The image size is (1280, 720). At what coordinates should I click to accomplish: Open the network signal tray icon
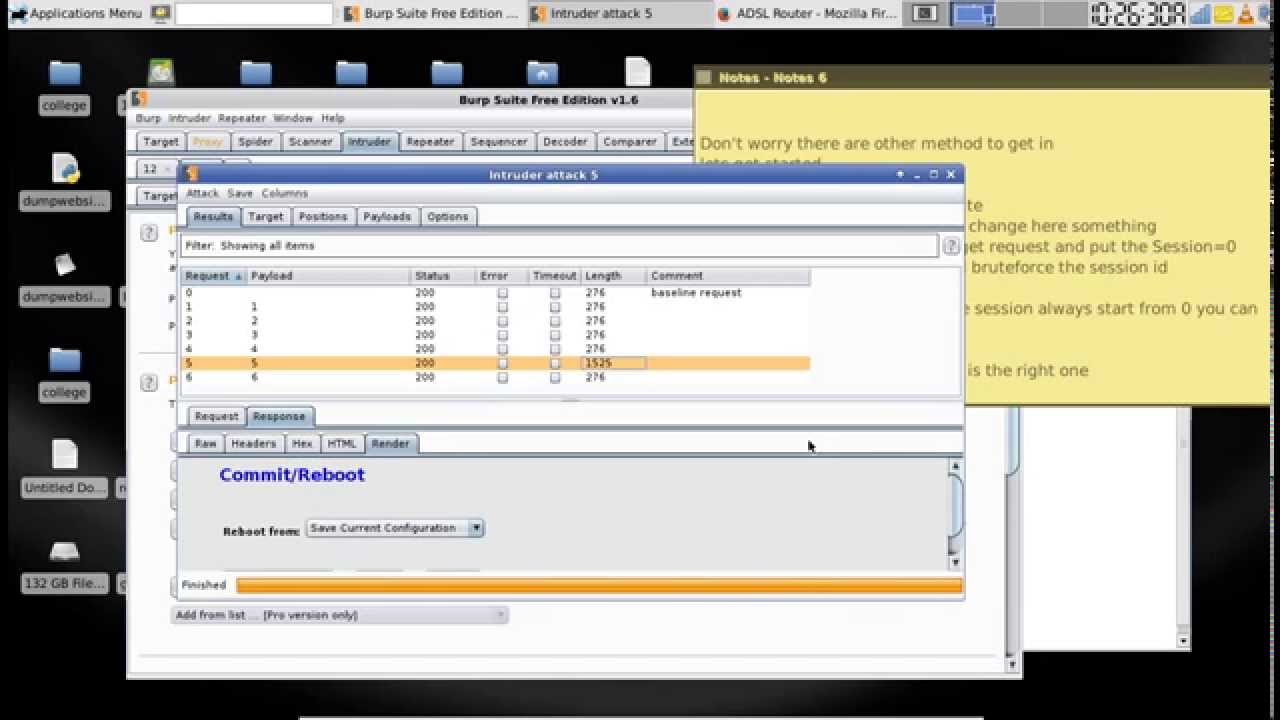[x=1200, y=13]
